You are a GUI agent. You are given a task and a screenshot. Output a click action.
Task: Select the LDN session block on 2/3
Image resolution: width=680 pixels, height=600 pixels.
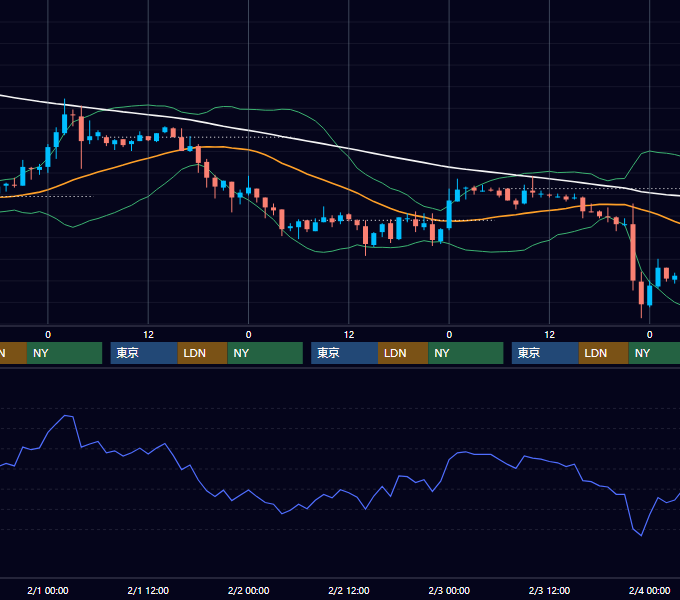click(604, 353)
